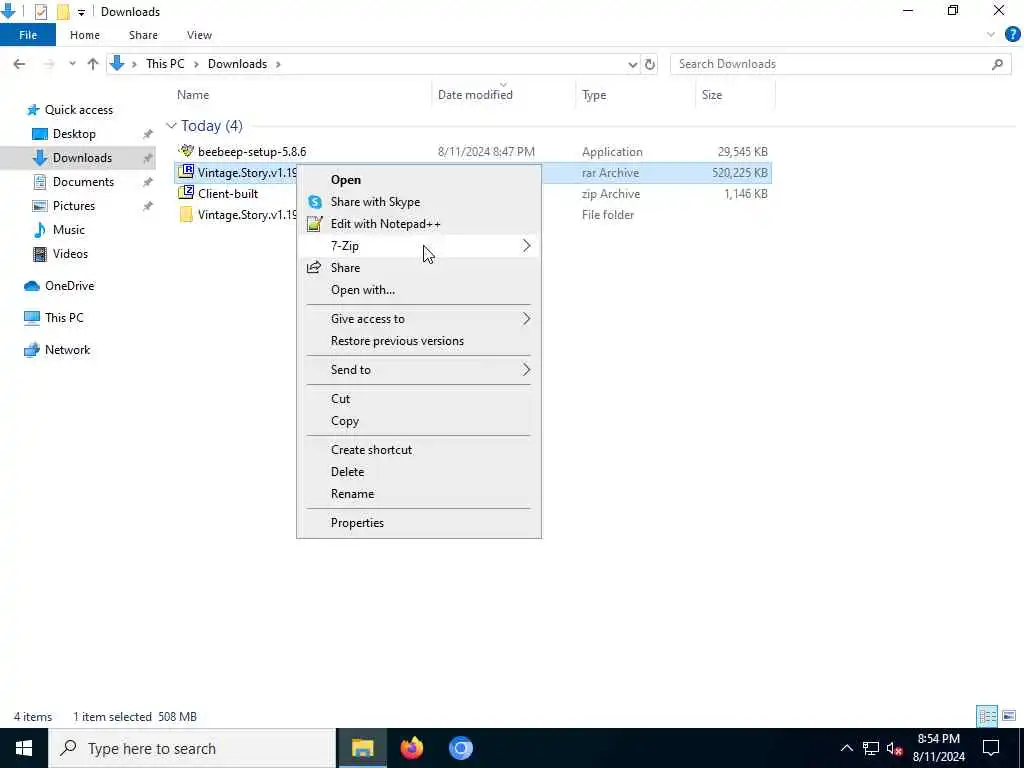The height and width of the screenshot is (768, 1024).
Task: Switch to Details view icon
Action: tap(987, 716)
